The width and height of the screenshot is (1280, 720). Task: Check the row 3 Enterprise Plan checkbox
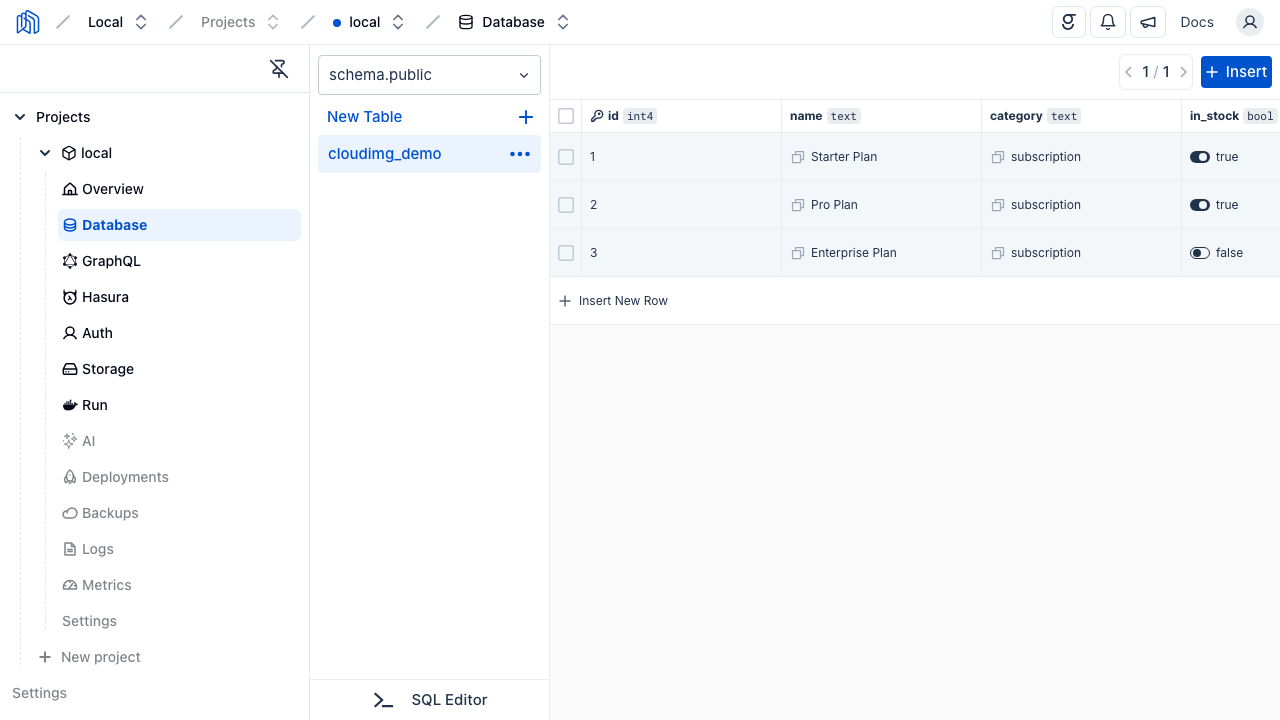pyautogui.click(x=566, y=253)
